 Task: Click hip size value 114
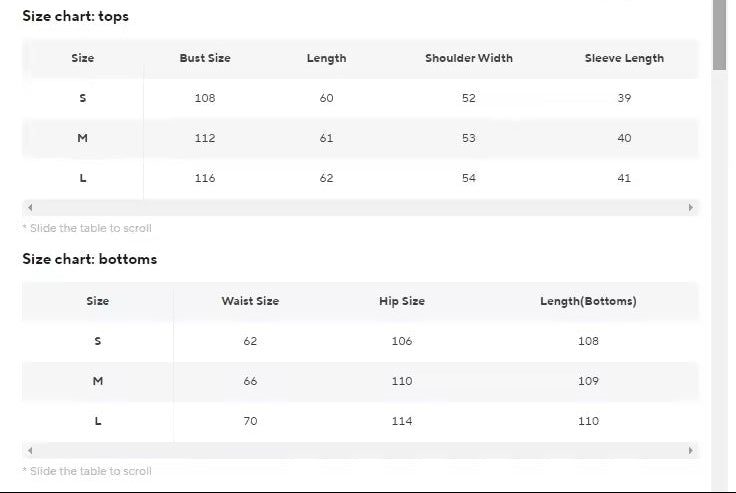[x=402, y=421]
